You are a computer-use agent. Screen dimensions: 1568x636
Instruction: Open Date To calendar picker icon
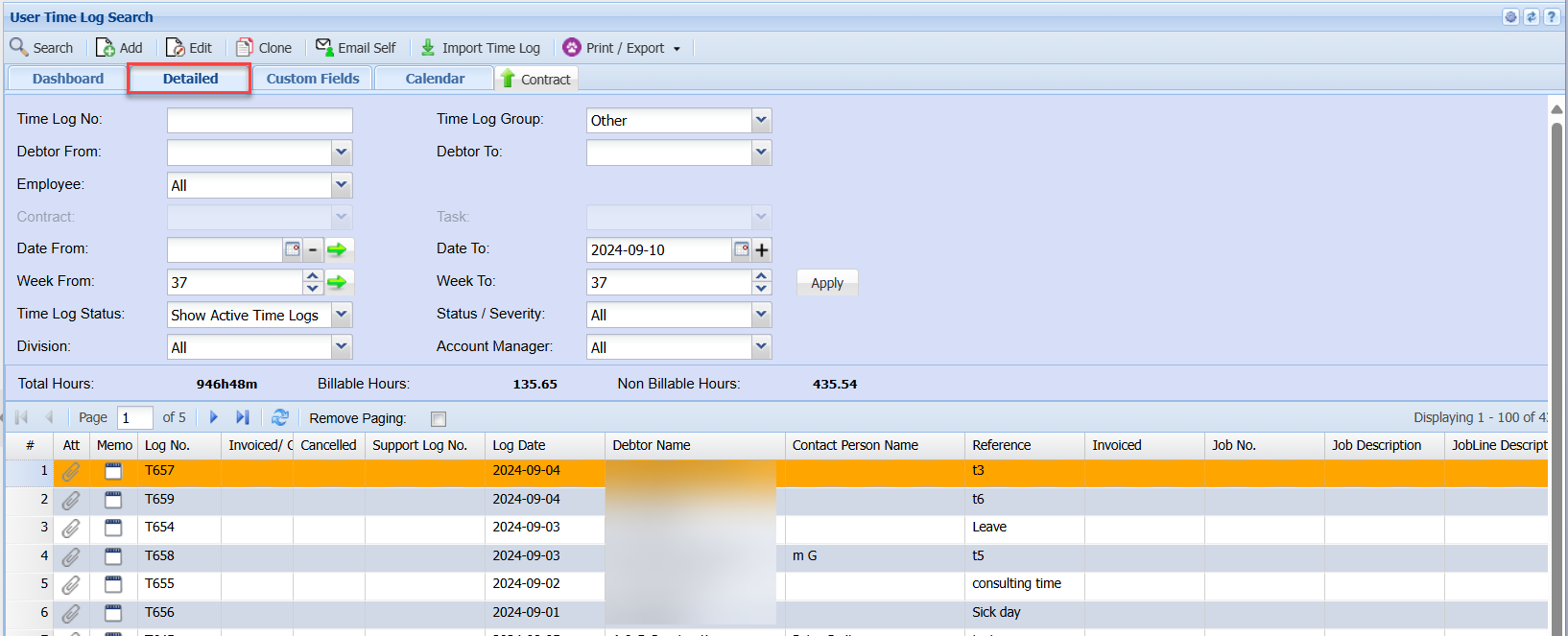(741, 249)
